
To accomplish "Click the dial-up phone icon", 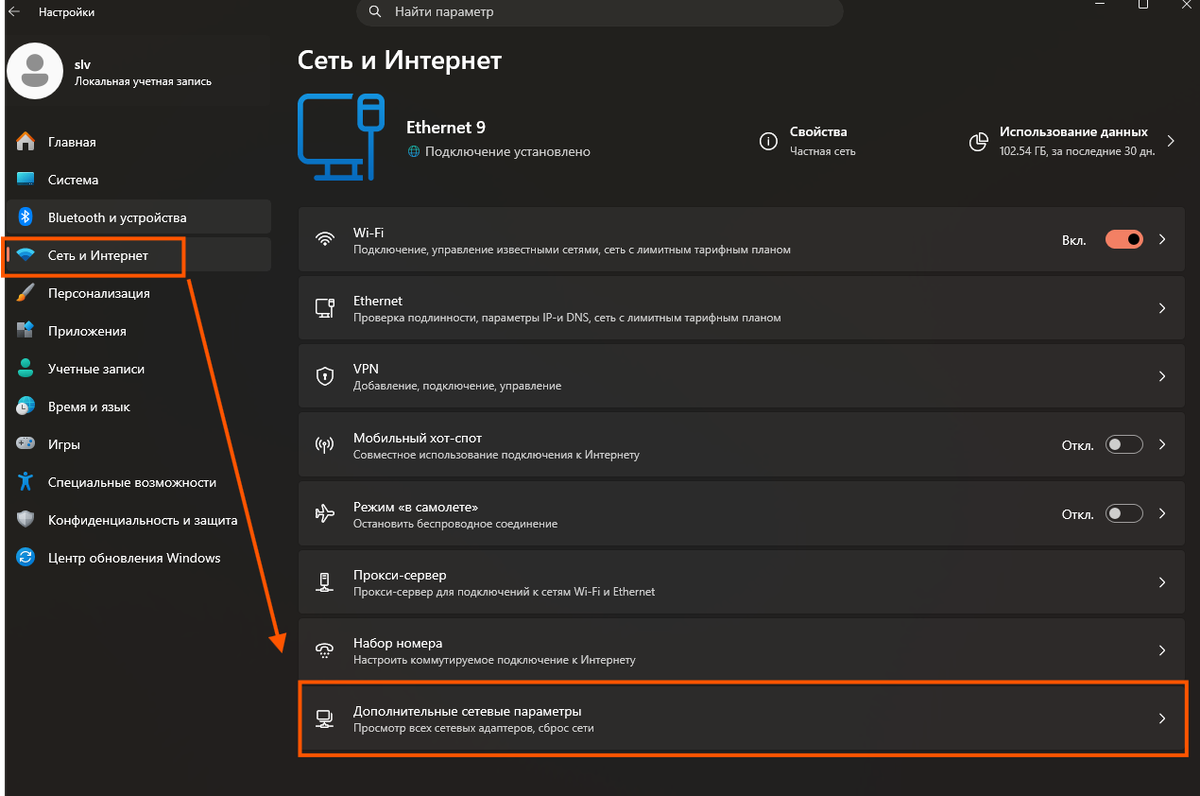I will click(x=324, y=650).
